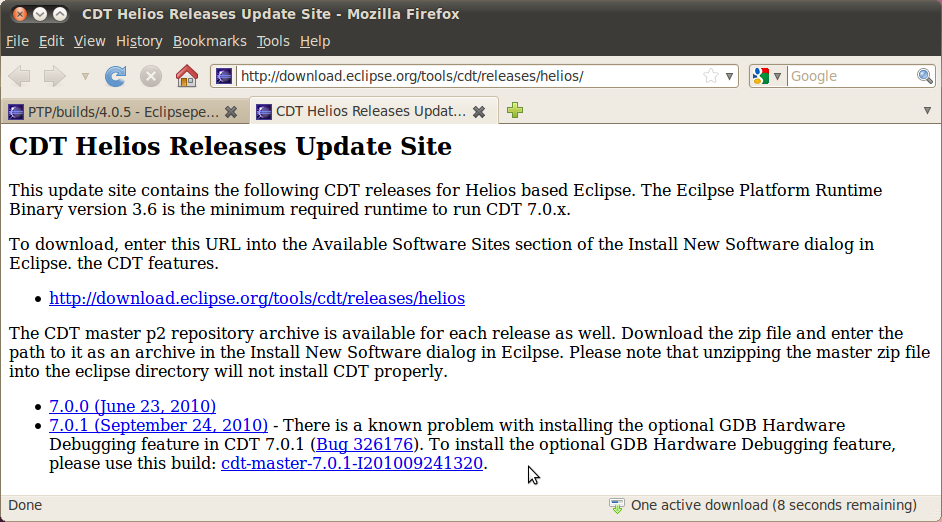This screenshot has height=522, width=942.
Task: Follow the download.eclipse.org helios link
Action: 257,299
